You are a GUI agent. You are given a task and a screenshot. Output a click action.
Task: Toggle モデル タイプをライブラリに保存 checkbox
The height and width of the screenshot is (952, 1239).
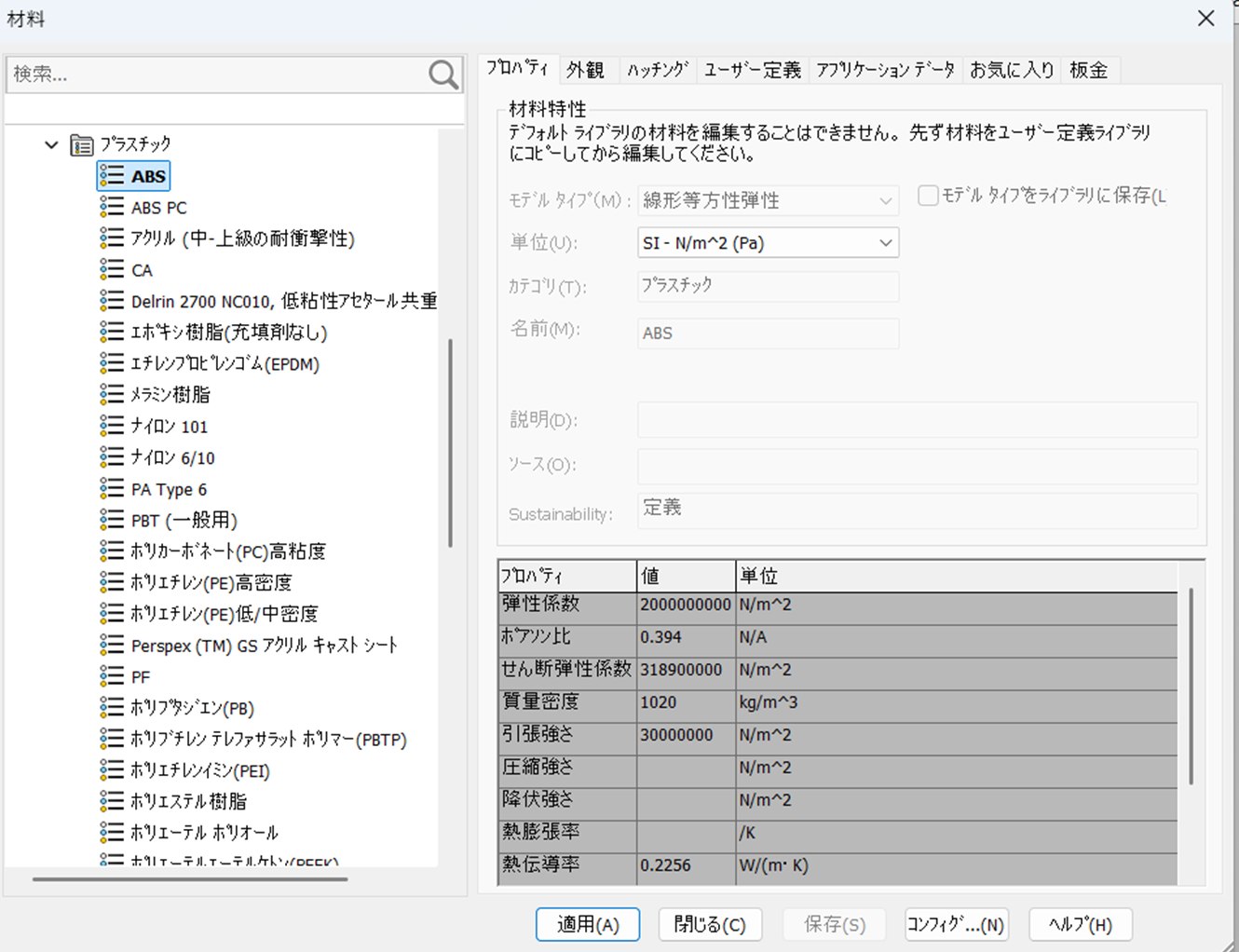pos(928,196)
